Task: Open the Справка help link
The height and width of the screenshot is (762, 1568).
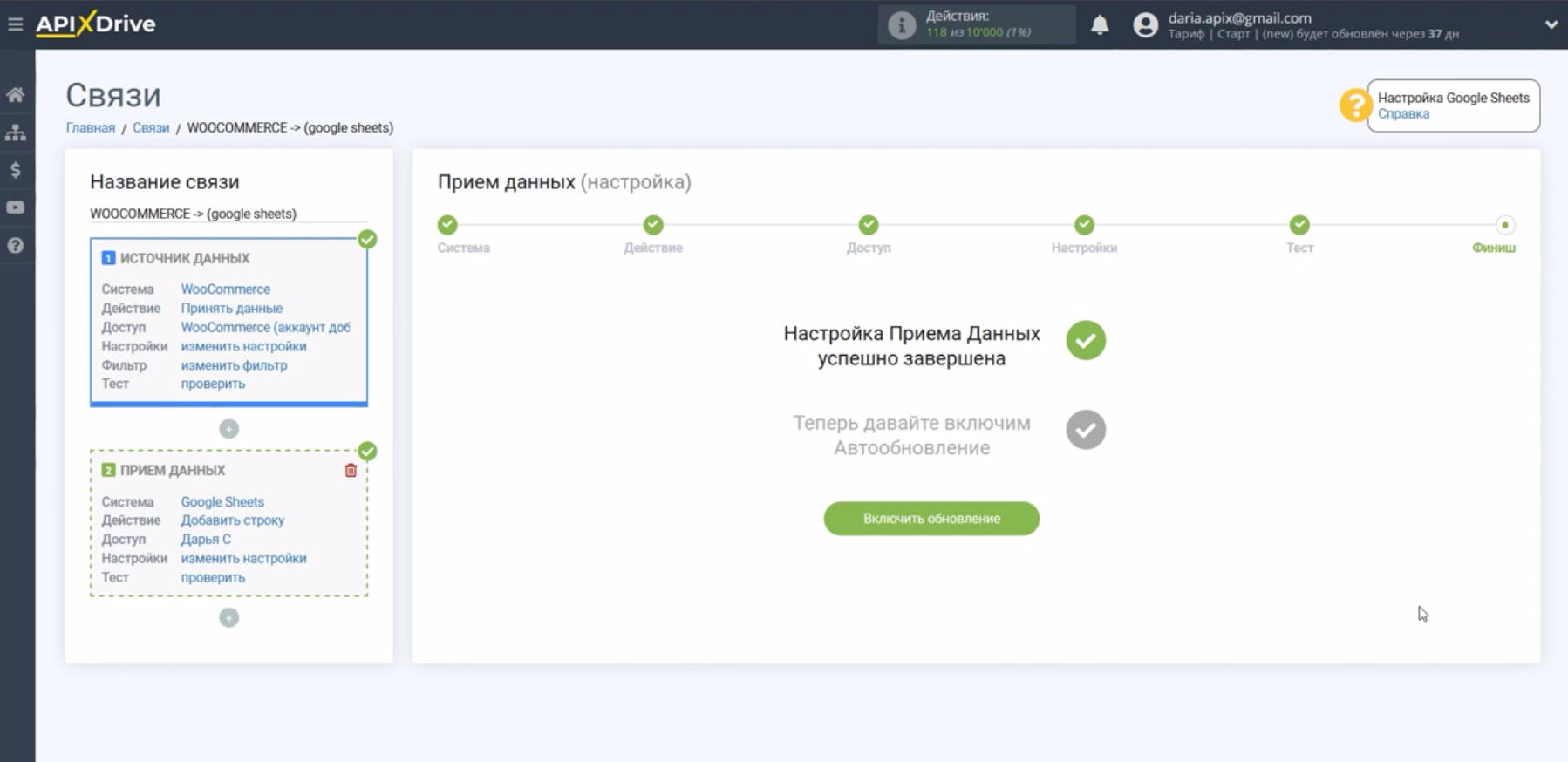Action: click(x=1403, y=114)
